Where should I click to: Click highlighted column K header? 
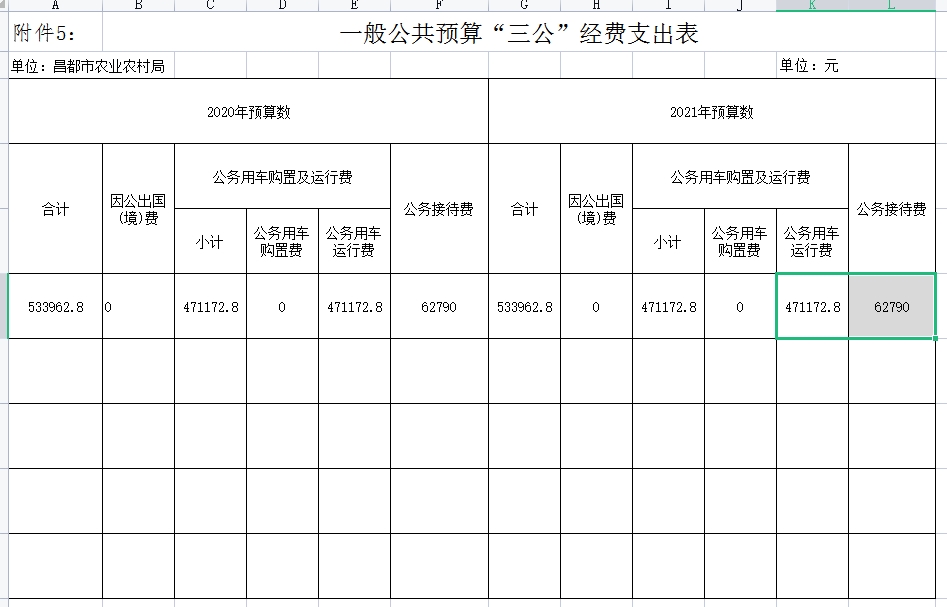(x=812, y=5)
